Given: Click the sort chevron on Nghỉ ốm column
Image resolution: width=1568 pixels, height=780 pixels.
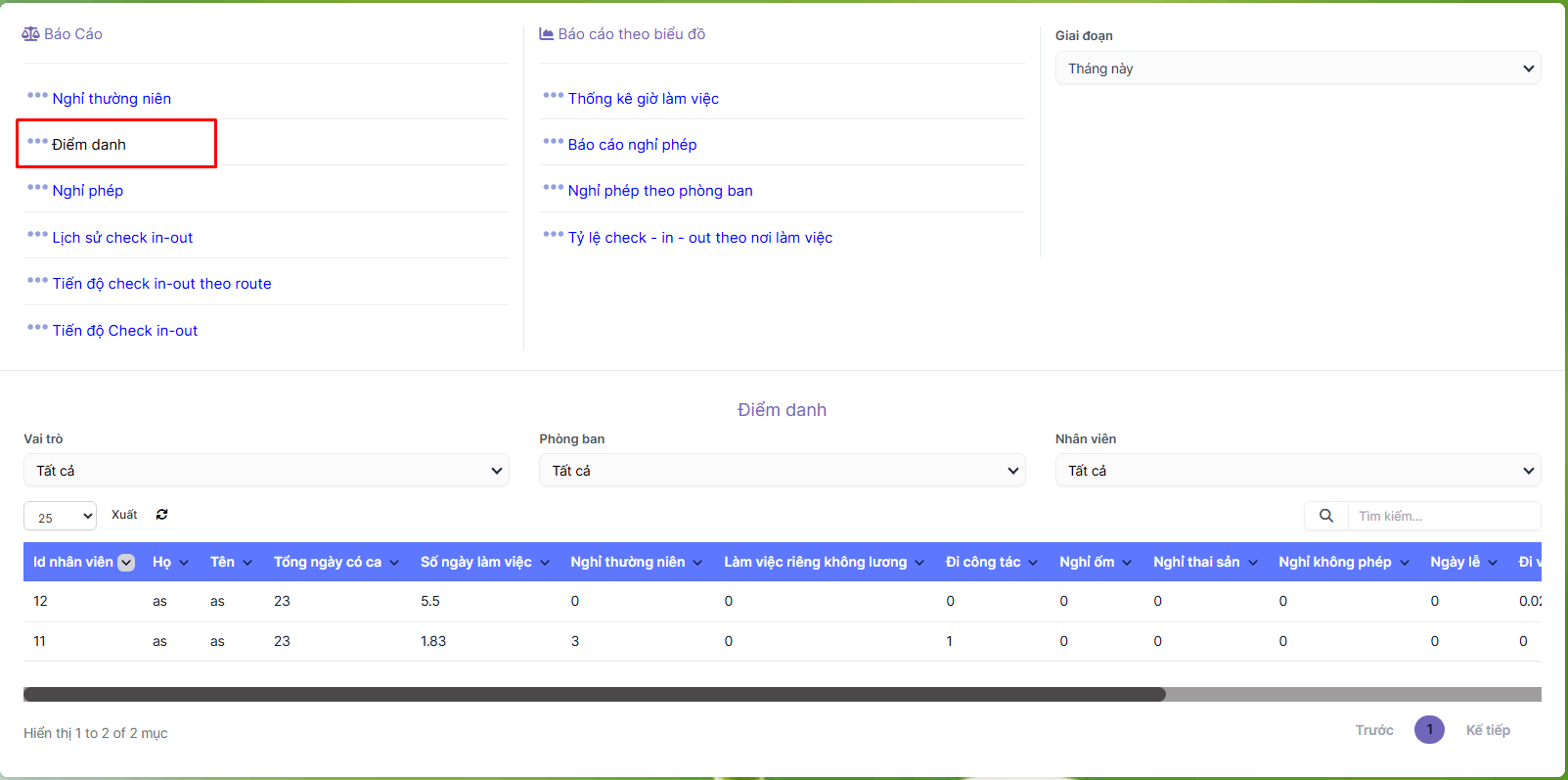Looking at the screenshot, I should coord(1127,563).
